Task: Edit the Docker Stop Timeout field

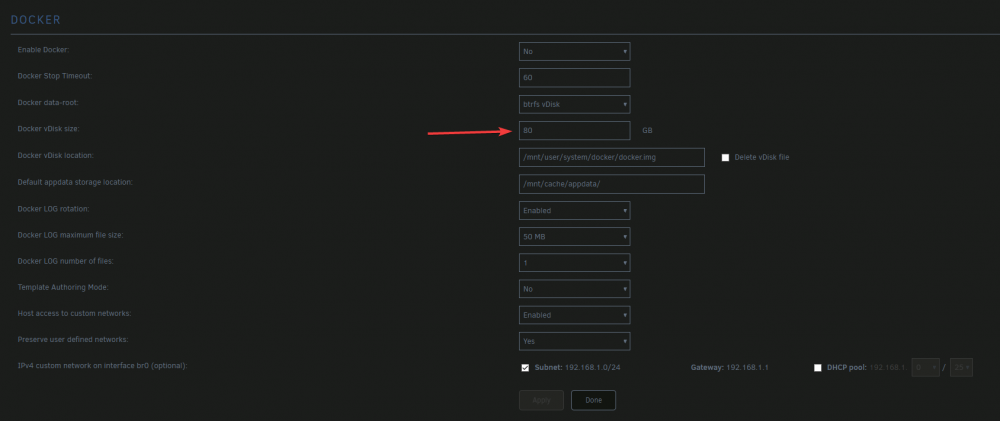Action: 574,77
